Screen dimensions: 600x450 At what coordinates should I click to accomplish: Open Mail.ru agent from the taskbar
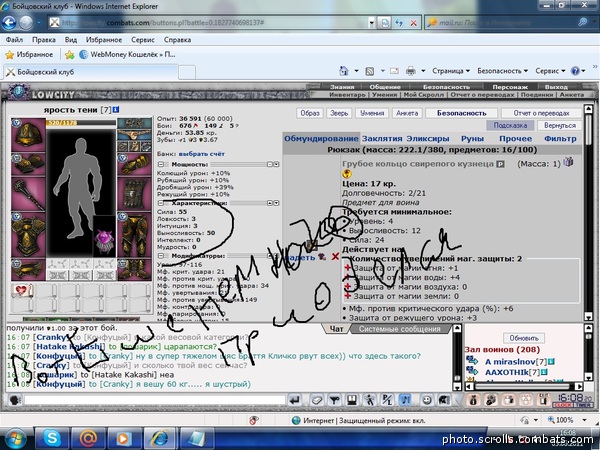point(88,438)
